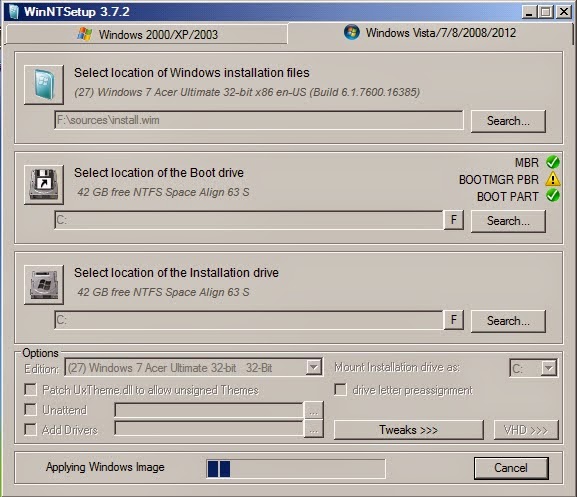This screenshot has height=497, width=577.
Task: Search for Windows installation files location
Action: pos(508,121)
